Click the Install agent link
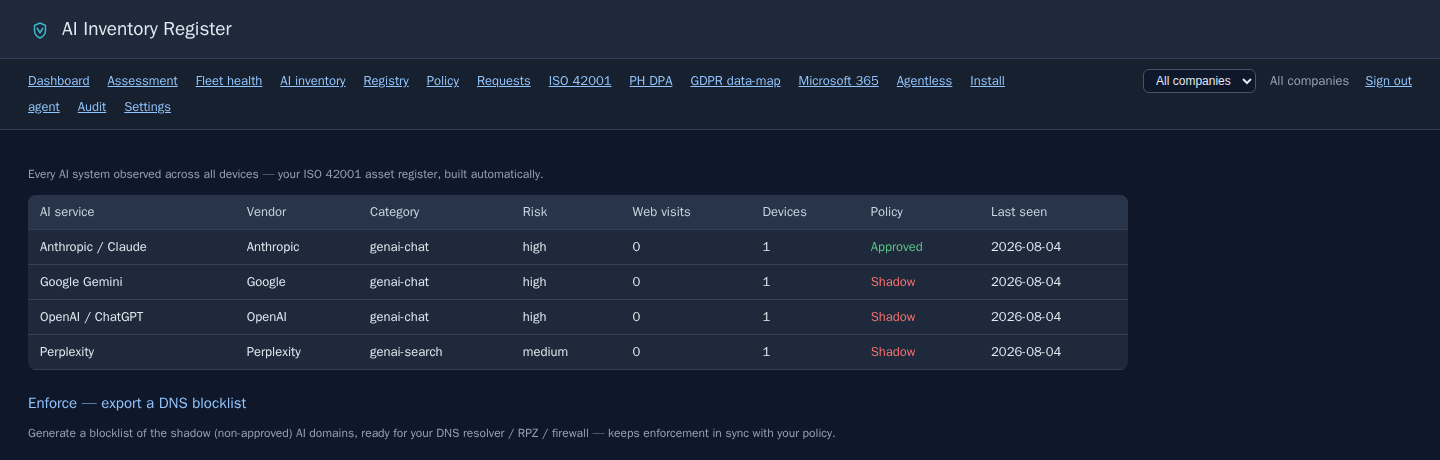 pos(987,81)
